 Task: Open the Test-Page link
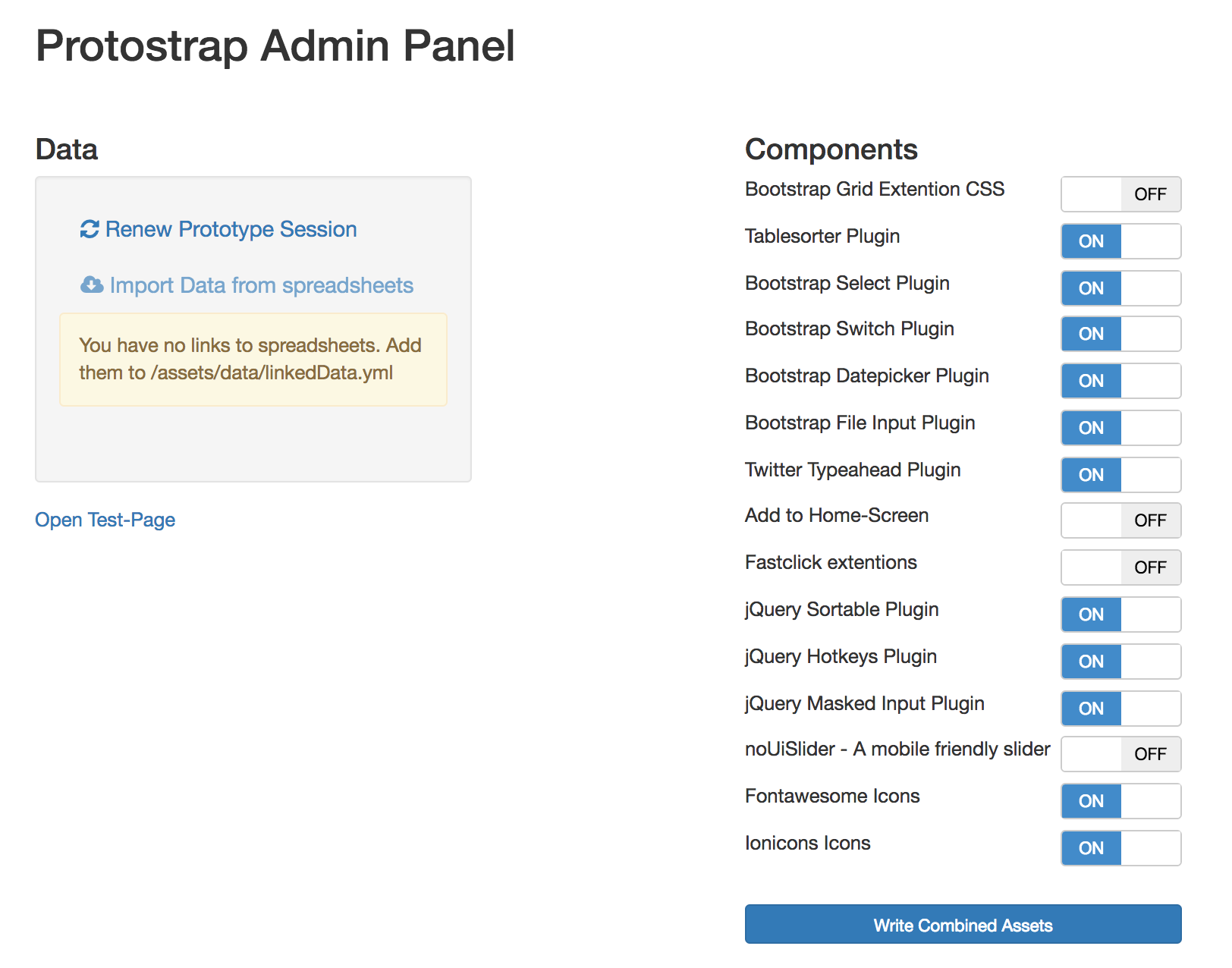(x=105, y=520)
